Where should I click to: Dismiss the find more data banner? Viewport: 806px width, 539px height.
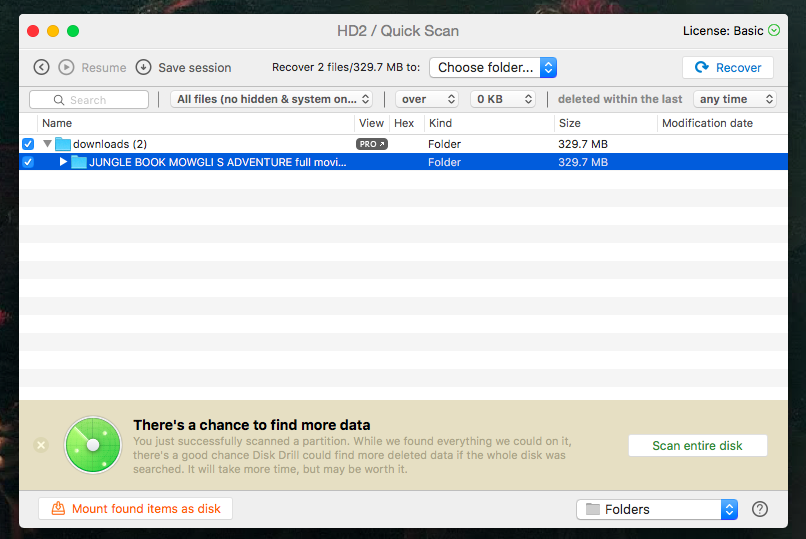tap(41, 445)
